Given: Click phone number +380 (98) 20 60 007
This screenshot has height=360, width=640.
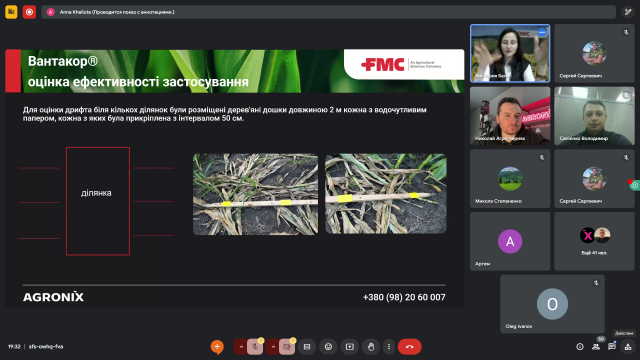Looking at the screenshot, I should (404, 297).
